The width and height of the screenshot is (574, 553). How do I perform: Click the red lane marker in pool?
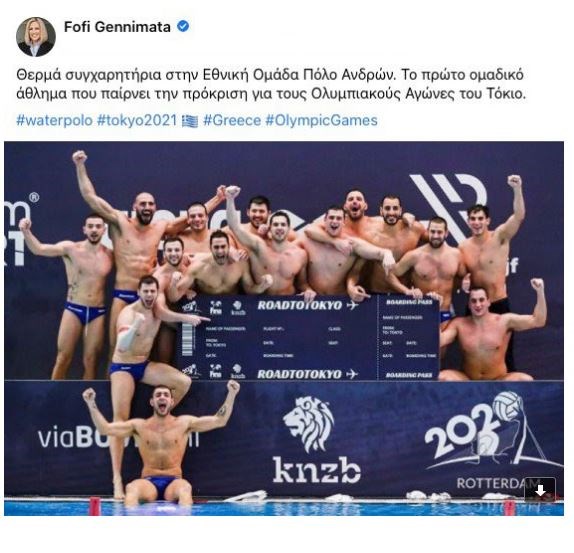[x=94, y=506]
